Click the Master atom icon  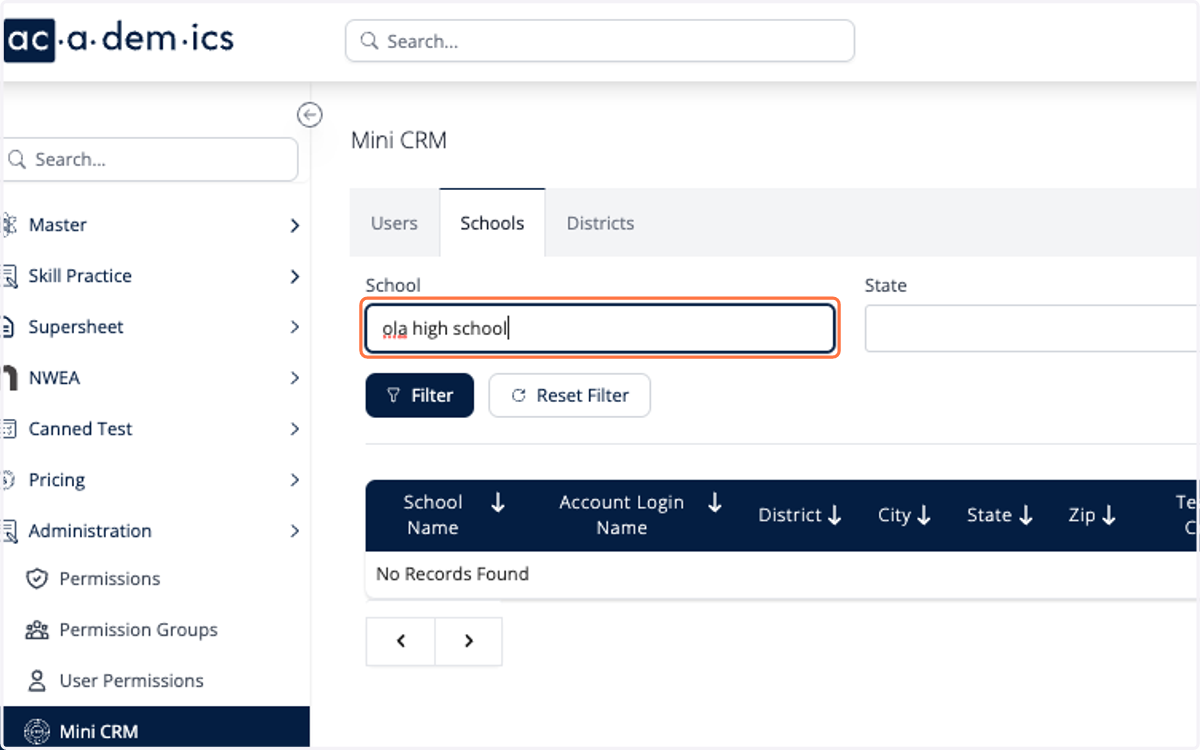[10, 225]
